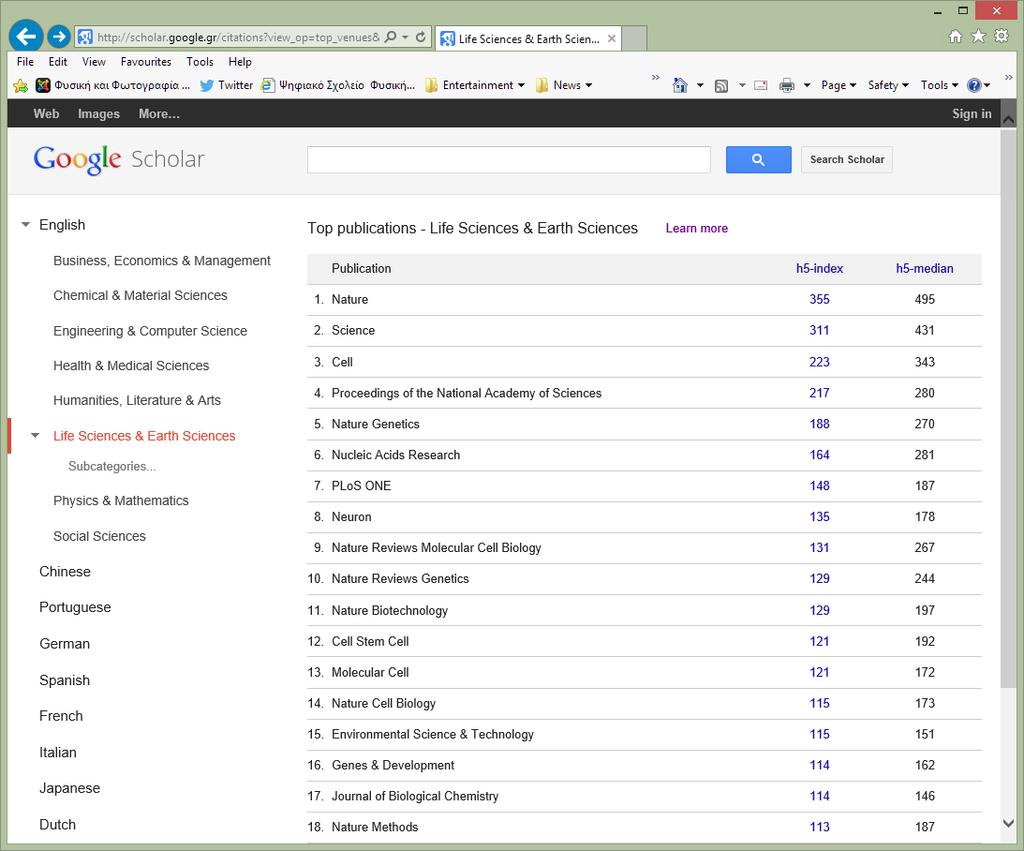
Task: Click the h5-index column header
Action: 819,268
